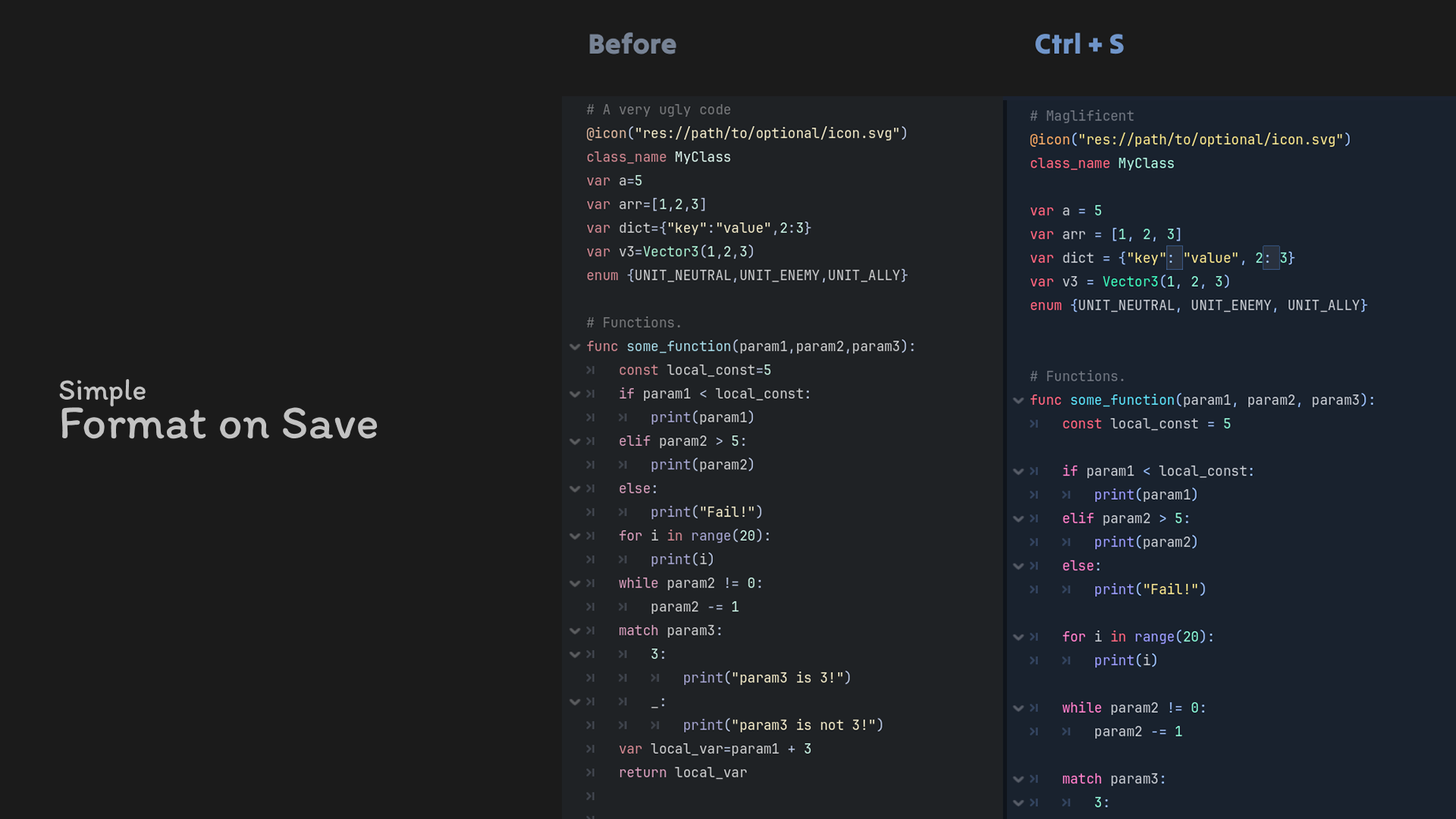This screenshot has width=1456, height=819.
Task: Fold the 'elif param2 > 5' block in Before panel
Action: tap(575, 441)
